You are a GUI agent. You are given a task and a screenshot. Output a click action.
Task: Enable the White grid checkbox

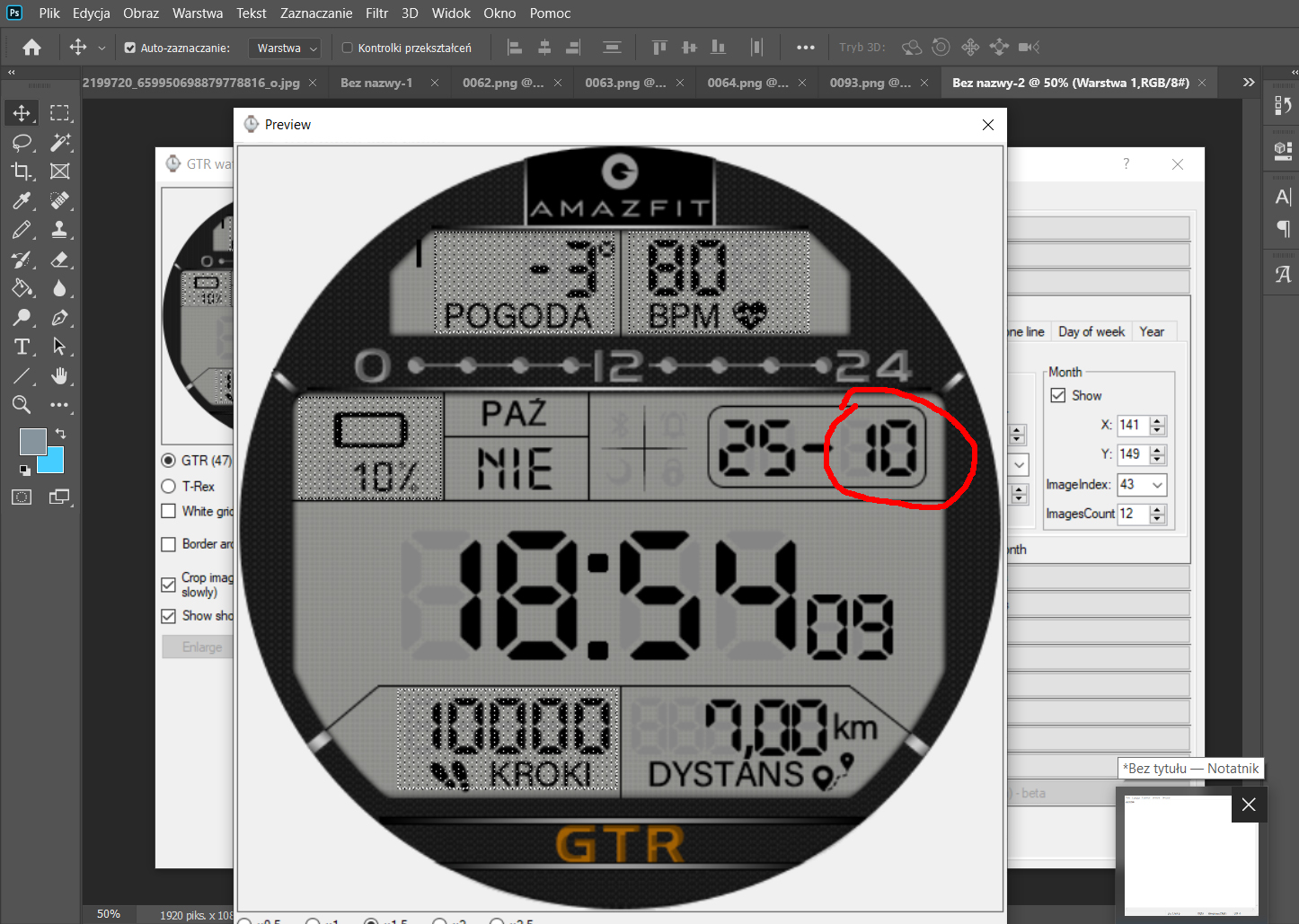[x=168, y=511]
